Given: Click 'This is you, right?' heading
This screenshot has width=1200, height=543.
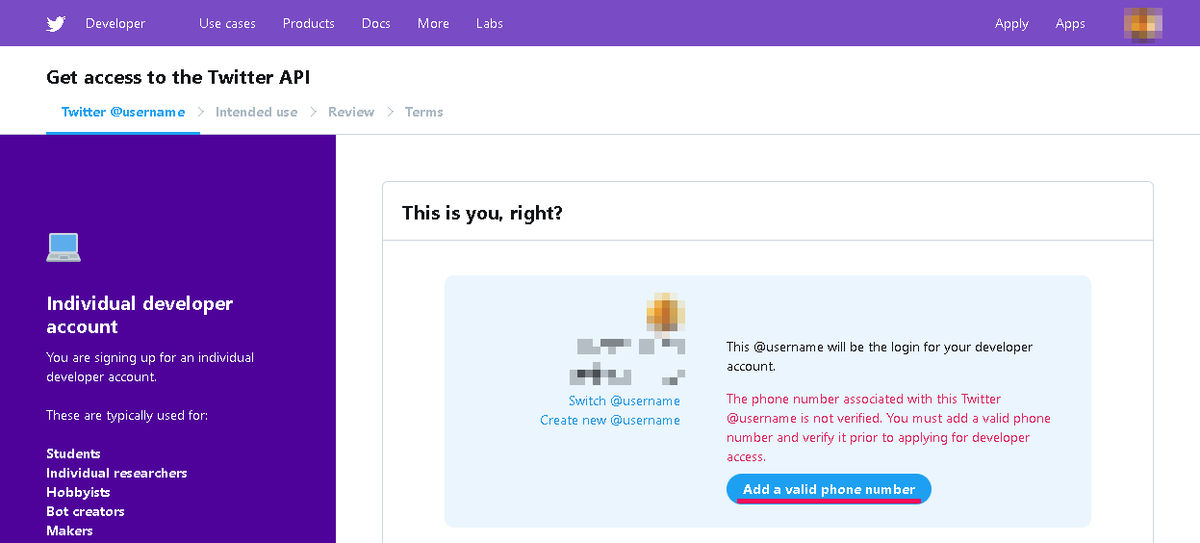Looking at the screenshot, I should (482, 213).
